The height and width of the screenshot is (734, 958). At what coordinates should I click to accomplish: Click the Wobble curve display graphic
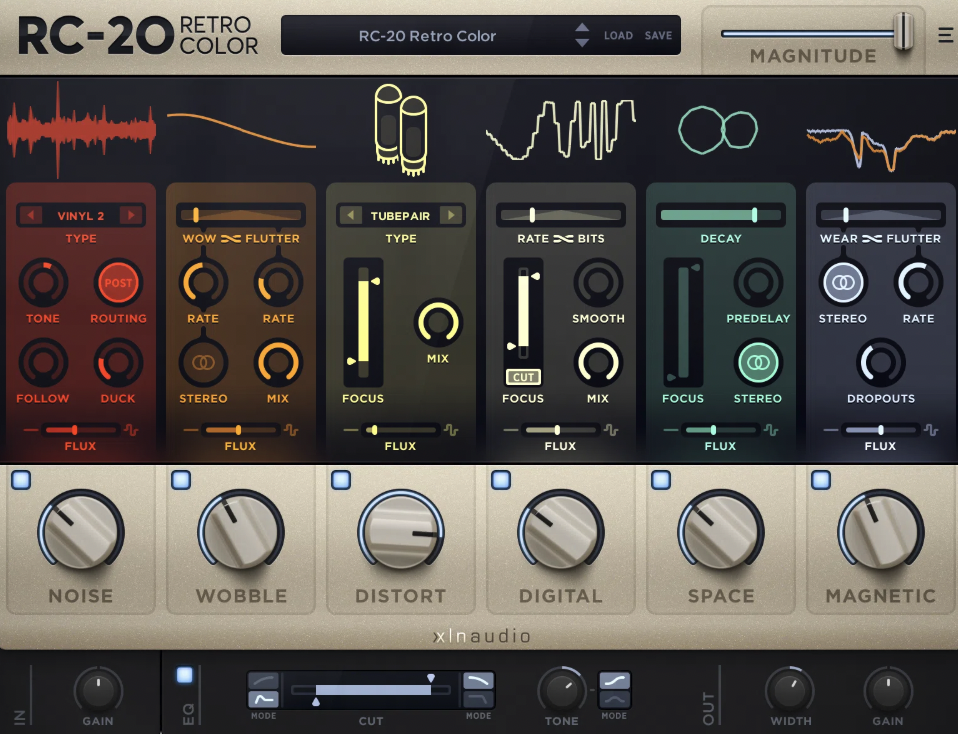[241, 130]
